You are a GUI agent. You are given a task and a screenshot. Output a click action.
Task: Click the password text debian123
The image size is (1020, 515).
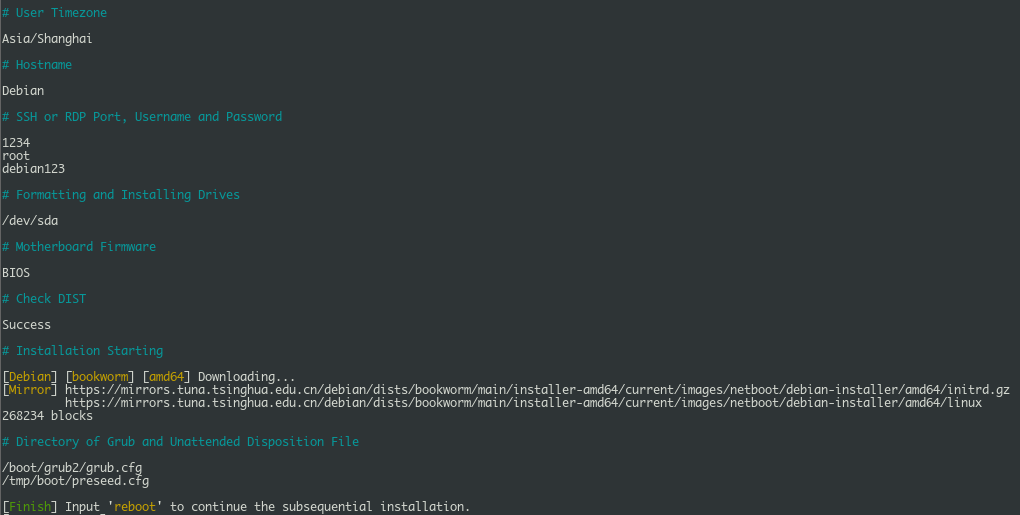click(x=33, y=169)
